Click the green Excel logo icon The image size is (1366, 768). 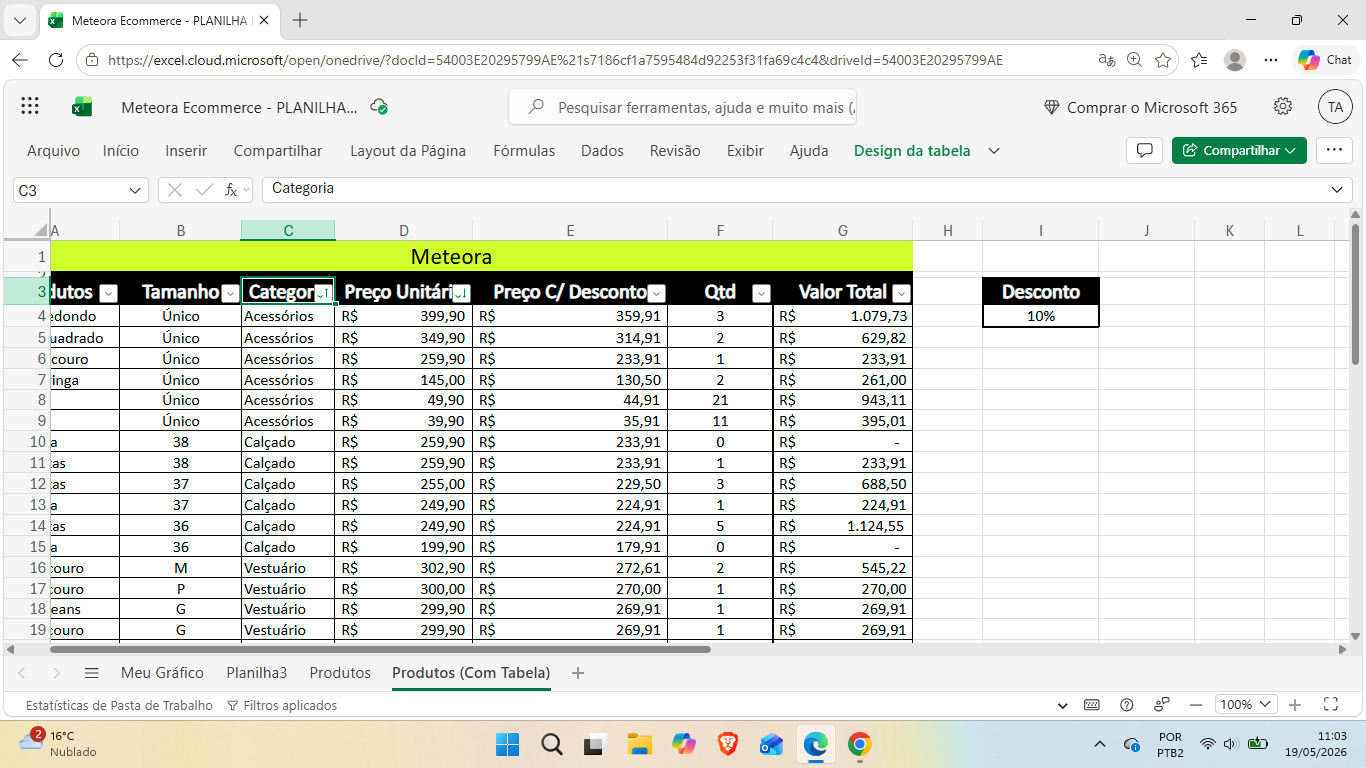click(x=82, y=107)
